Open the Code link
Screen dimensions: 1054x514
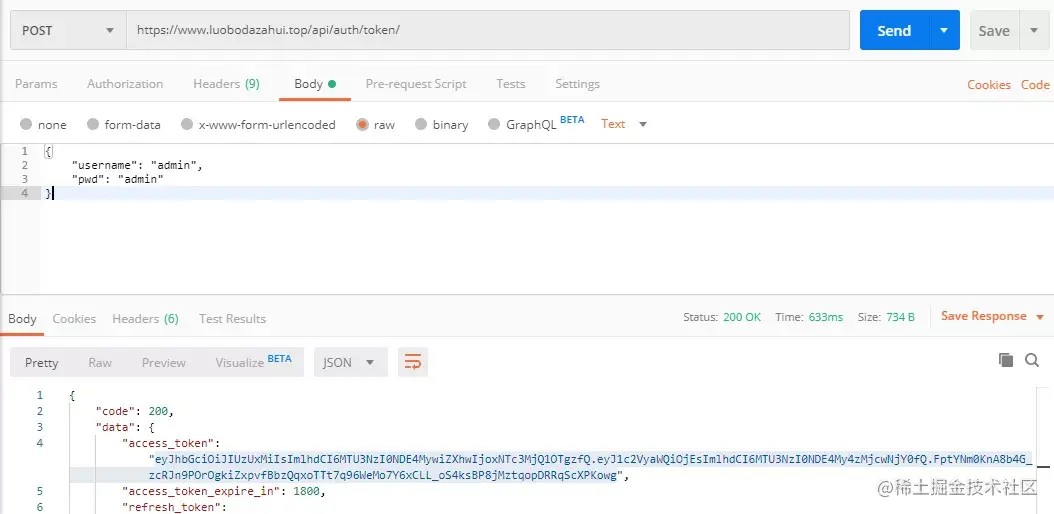pyautogui.click(x=1035, y=85)
